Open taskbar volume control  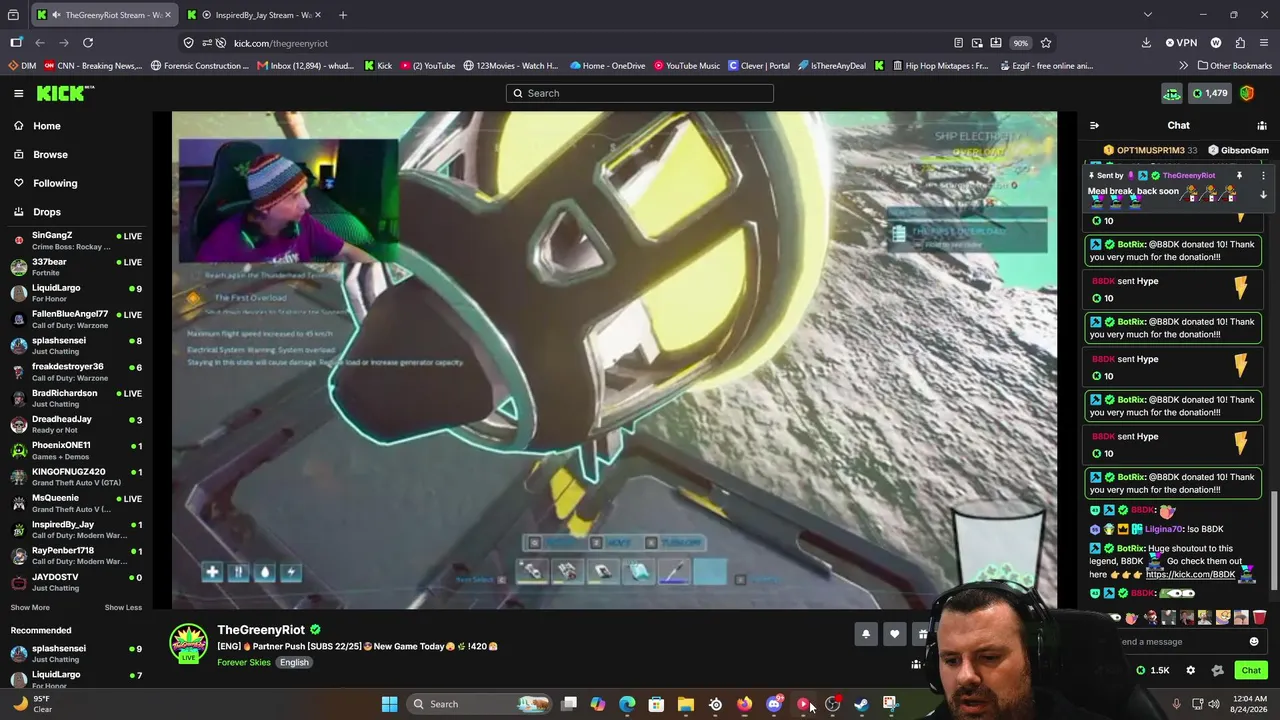[1214, 704]
